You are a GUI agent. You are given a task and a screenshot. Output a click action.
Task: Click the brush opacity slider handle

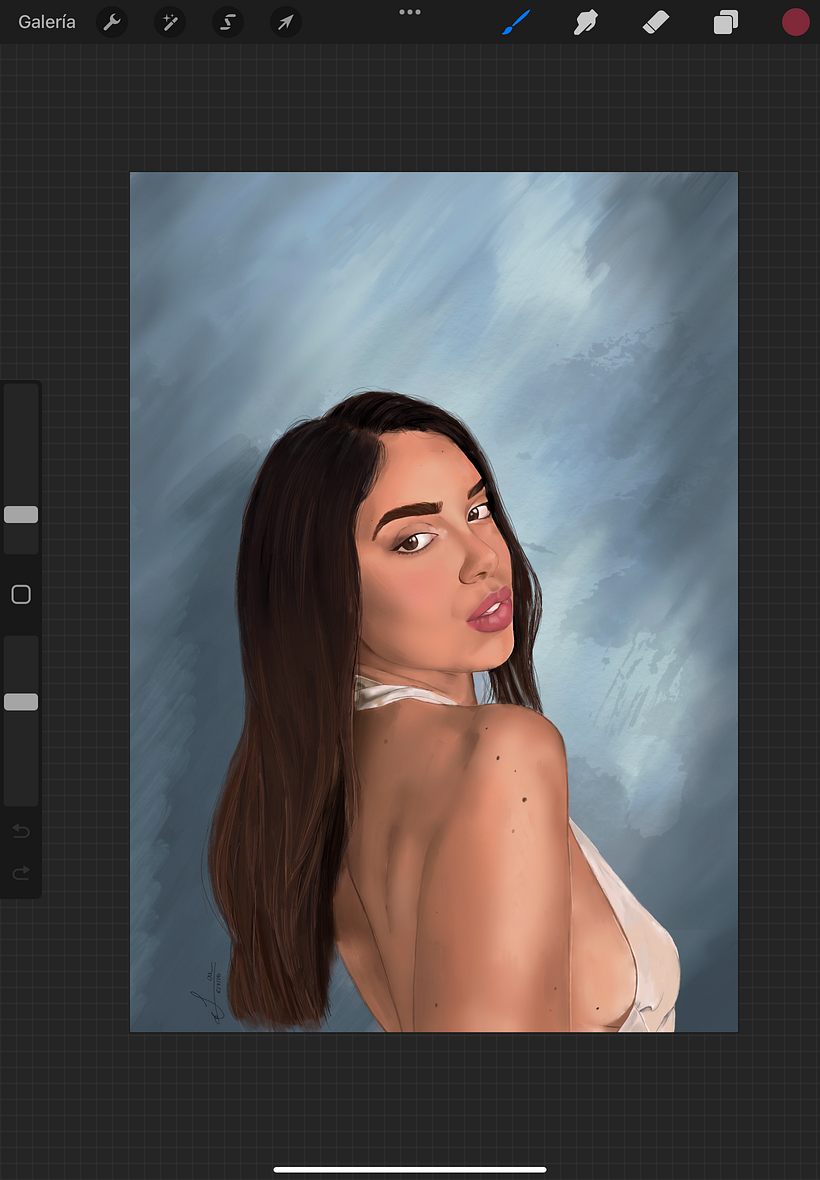pyautogui.click(x=21, y=702)
